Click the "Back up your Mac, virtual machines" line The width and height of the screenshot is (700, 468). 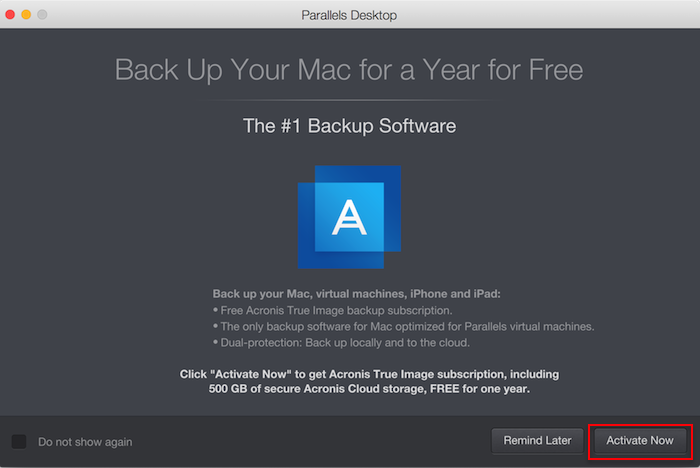(356, 294)
